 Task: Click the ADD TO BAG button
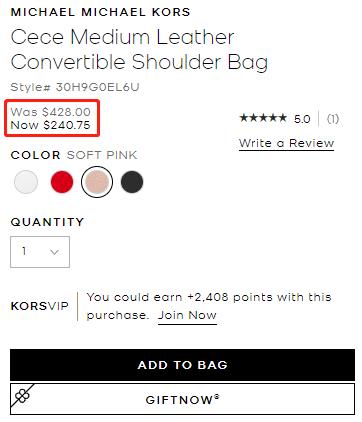[182, 365]
